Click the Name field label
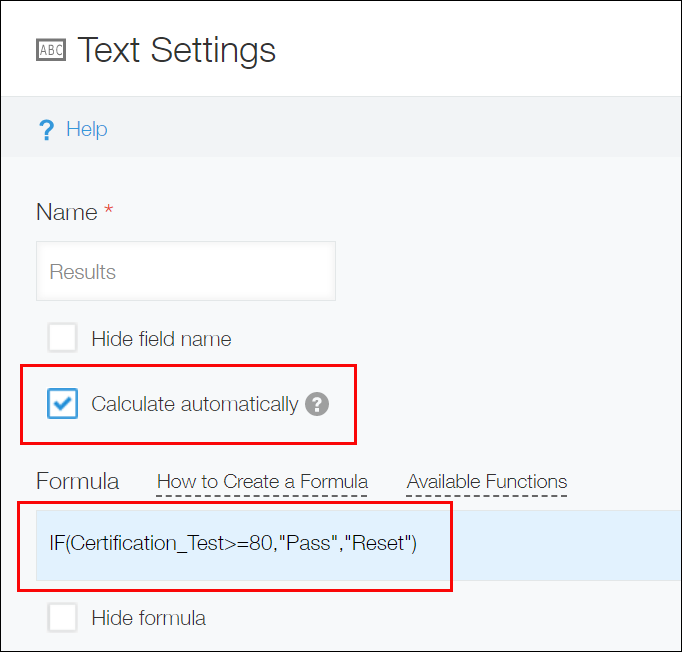This screenshot has width=682, height=652. coord(66,212)
